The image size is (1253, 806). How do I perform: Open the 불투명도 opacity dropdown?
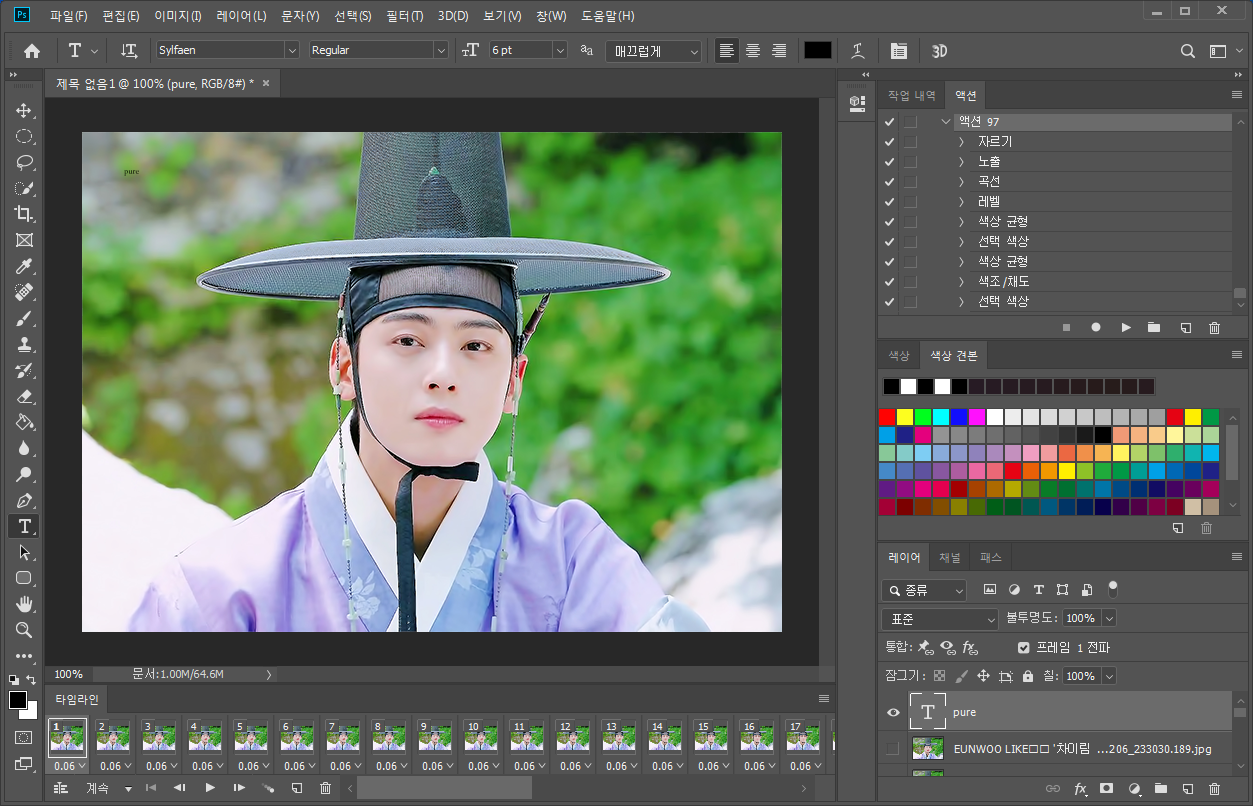pyautogui.click(x=1108, y=619)
